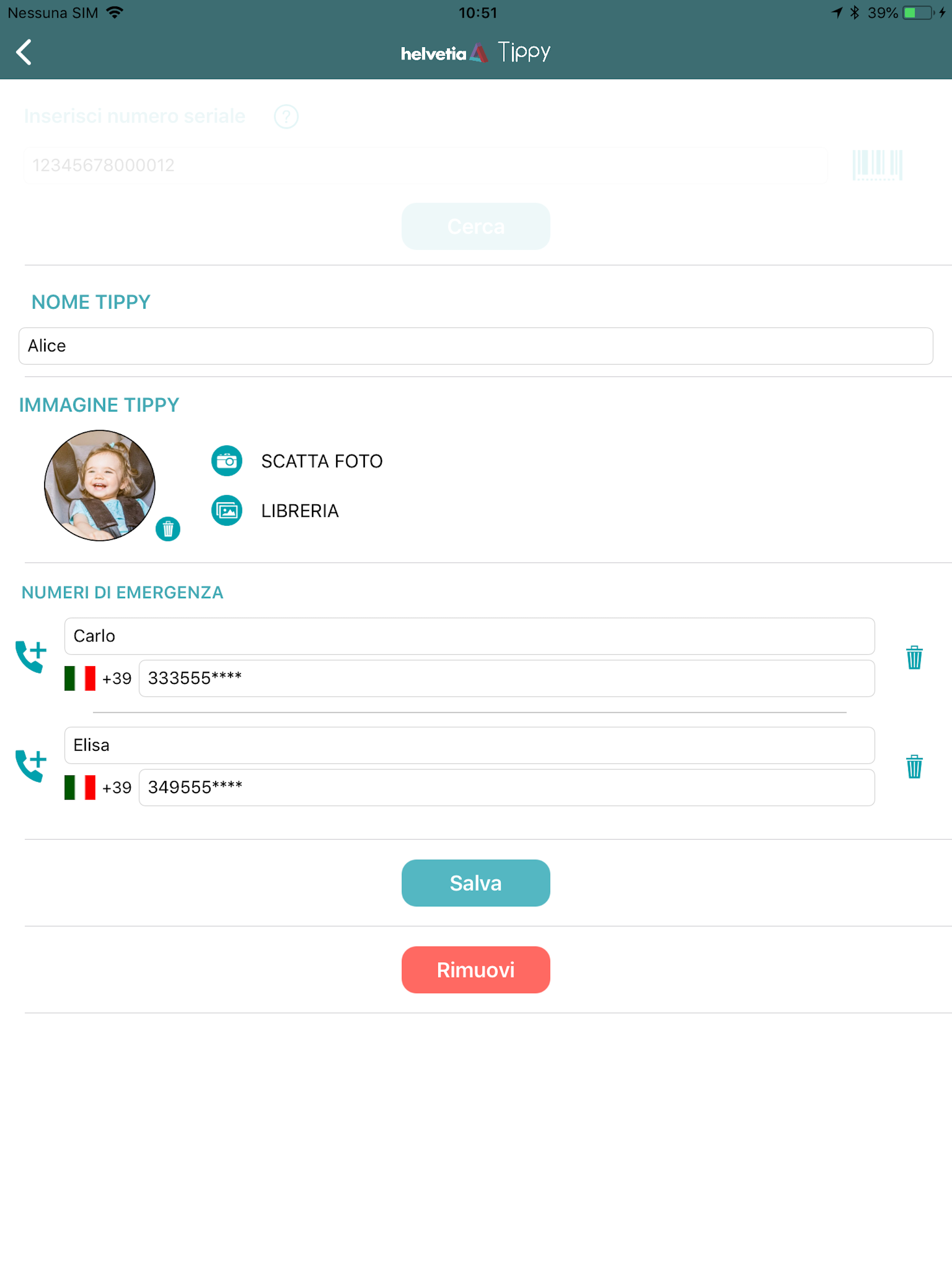Select the Elisa contact name field
Image resolution: width=952 pixels, height=1270 pixels.
469,745
